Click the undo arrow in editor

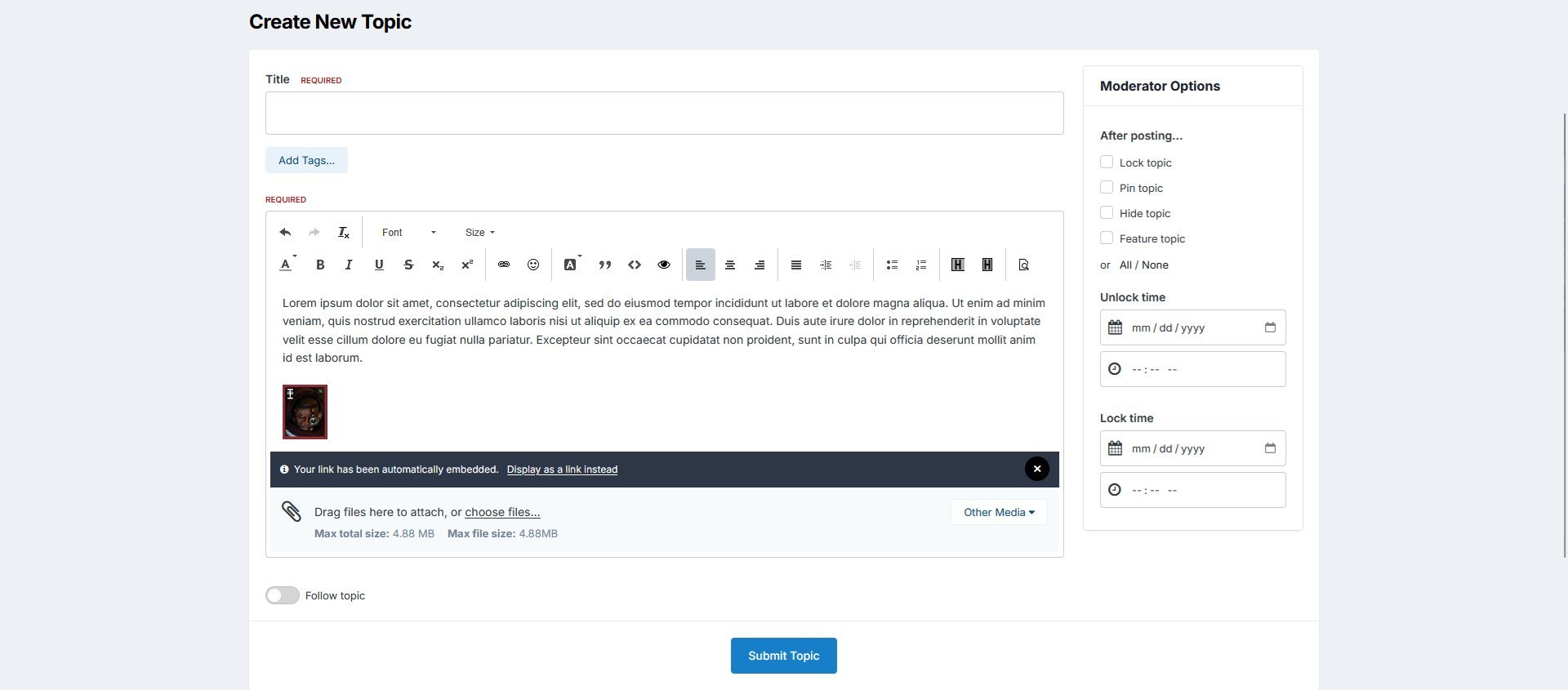(x=285, y=233)
